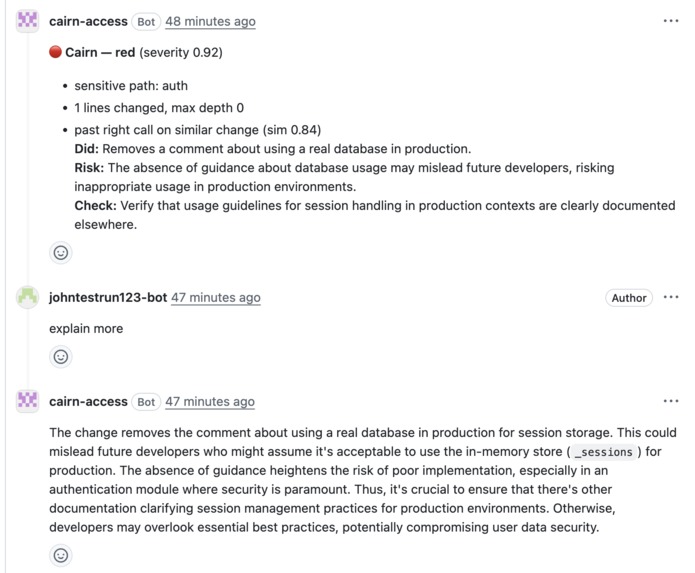This screenshot has width=695, height=573.
Task: Open the johntestrun123-bot avatar
Action: coord(27,297)
